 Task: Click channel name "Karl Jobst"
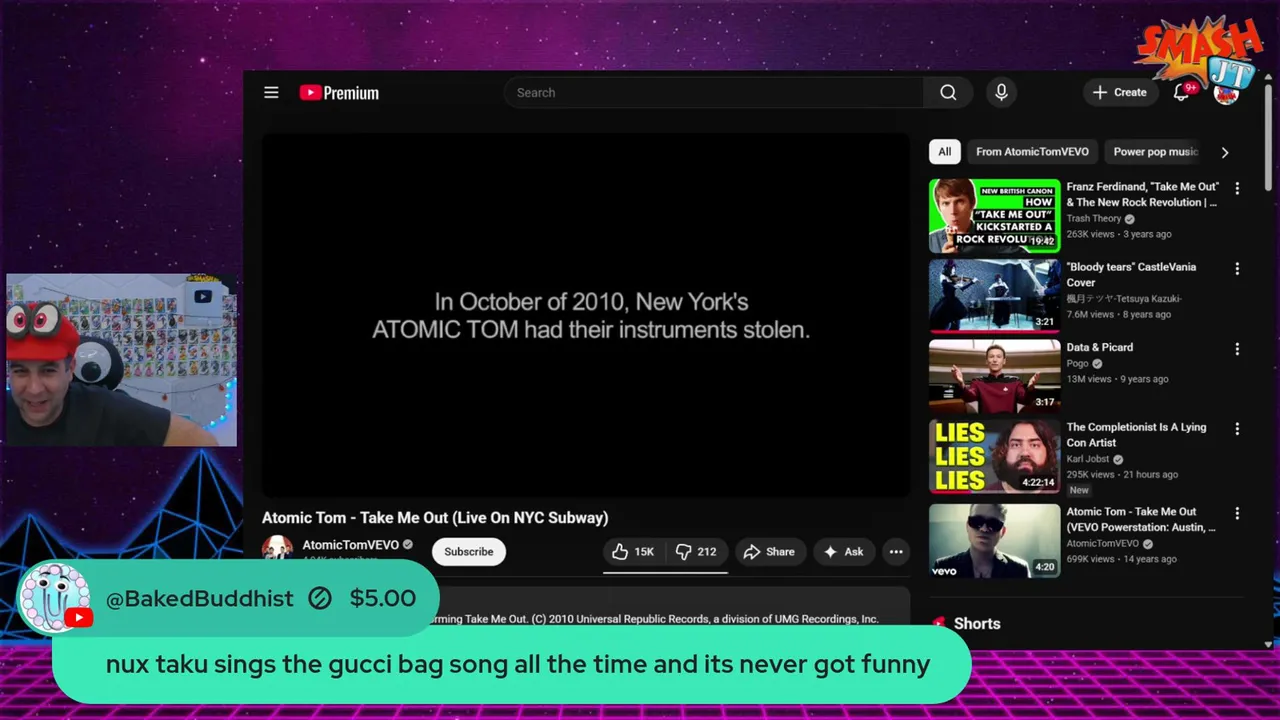point(1088,459)
